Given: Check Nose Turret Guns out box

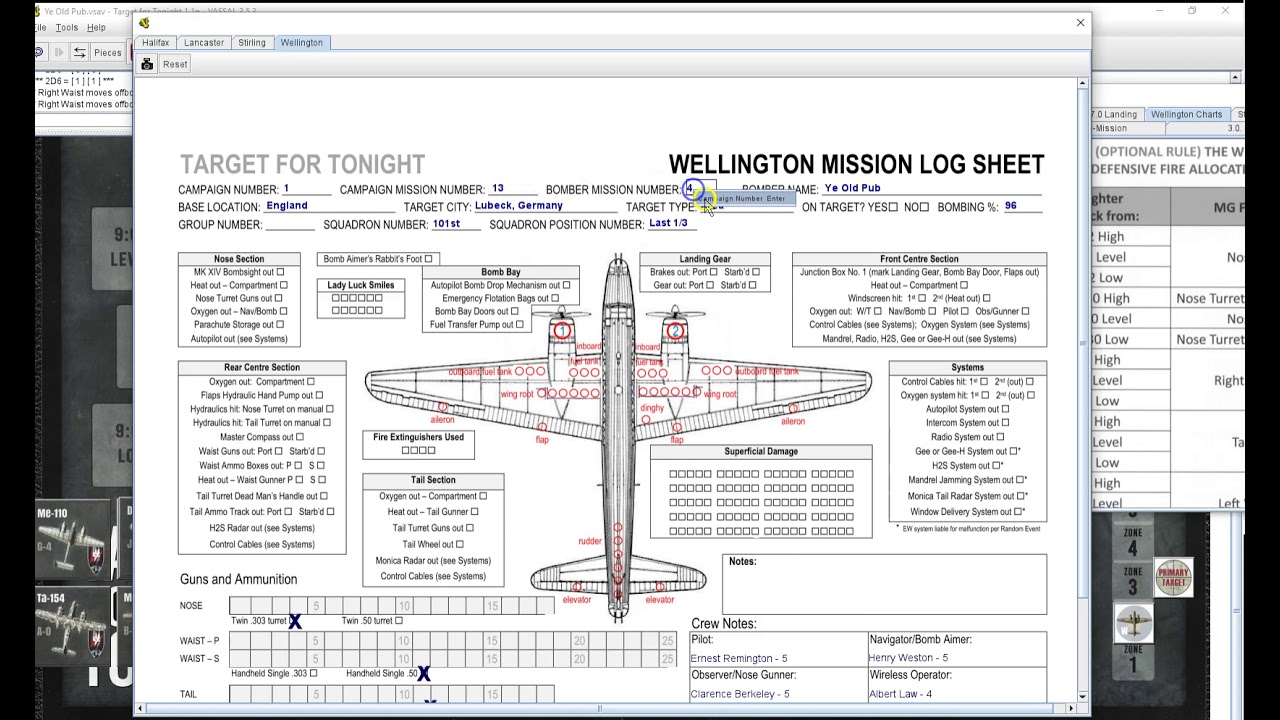Looking at the screenshot, I should 280,298.
